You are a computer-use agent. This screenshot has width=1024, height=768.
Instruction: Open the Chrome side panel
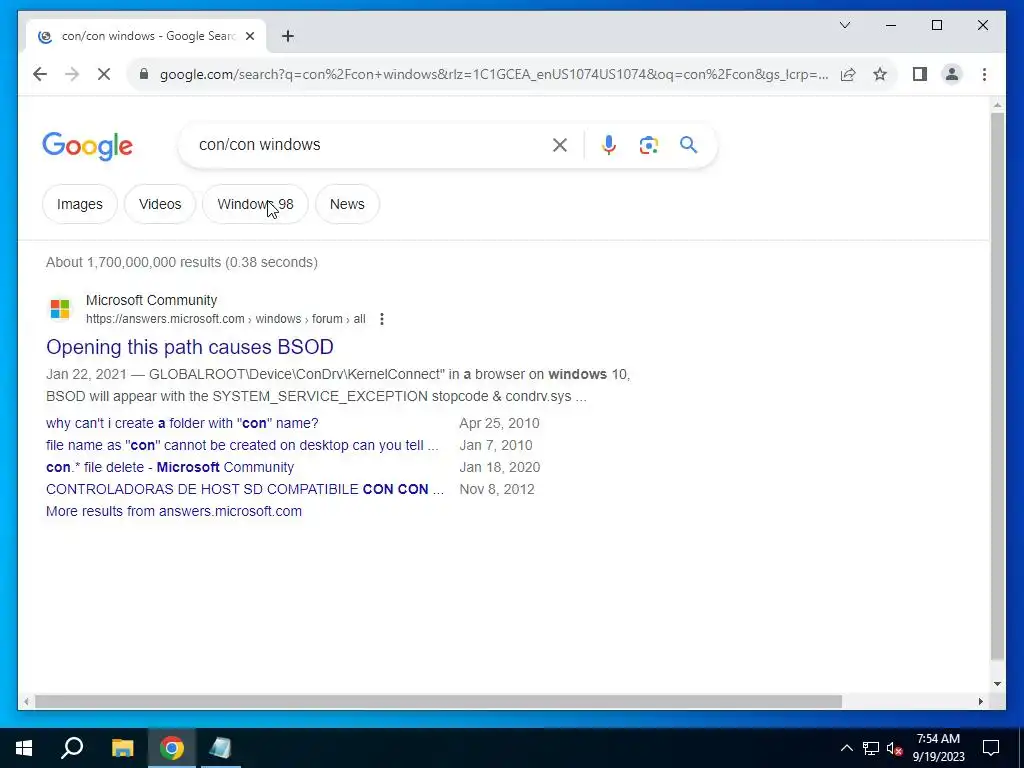920,74
